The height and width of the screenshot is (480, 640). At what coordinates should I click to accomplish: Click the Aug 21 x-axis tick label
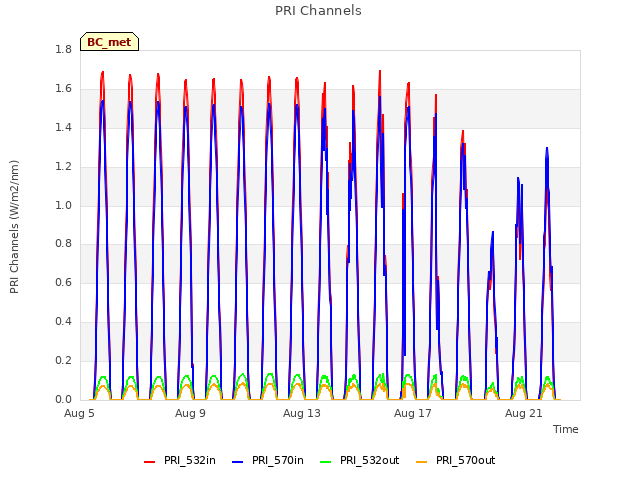click(x=524, y=413)
